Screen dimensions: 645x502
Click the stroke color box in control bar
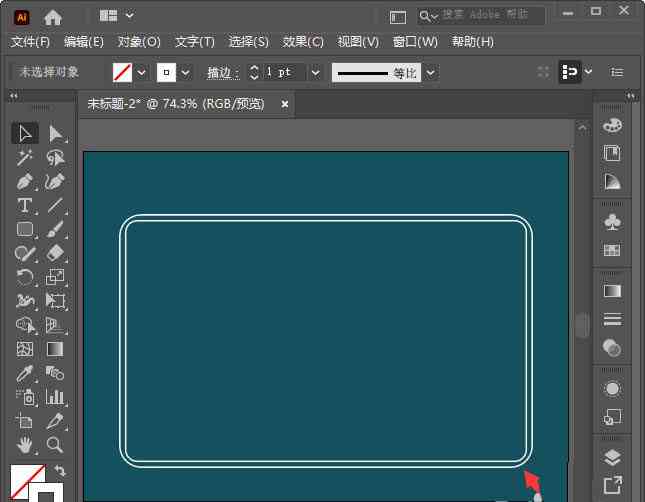click(166, 72)
